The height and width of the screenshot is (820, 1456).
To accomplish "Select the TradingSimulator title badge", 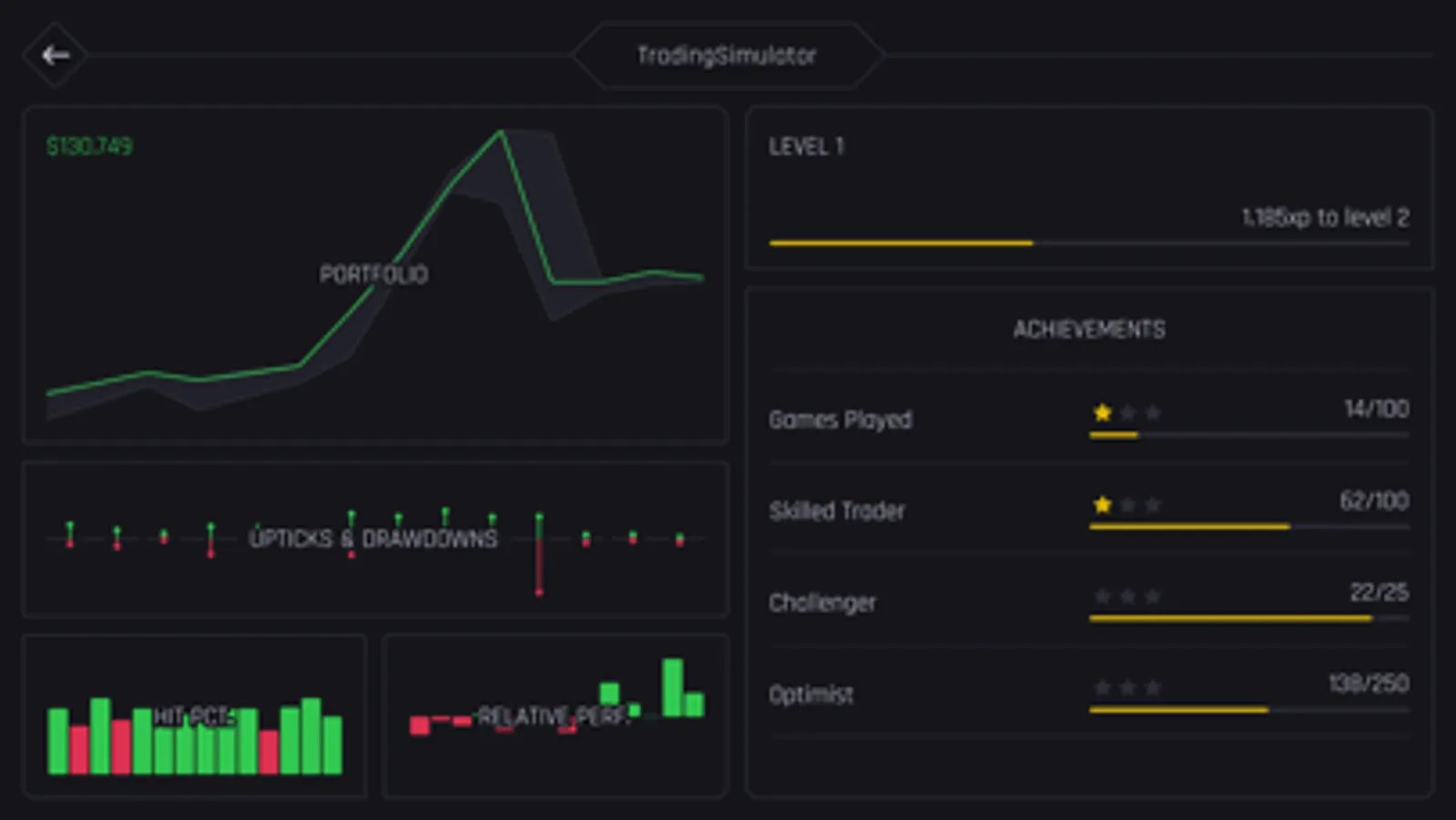I will click(x=727, y=56).
